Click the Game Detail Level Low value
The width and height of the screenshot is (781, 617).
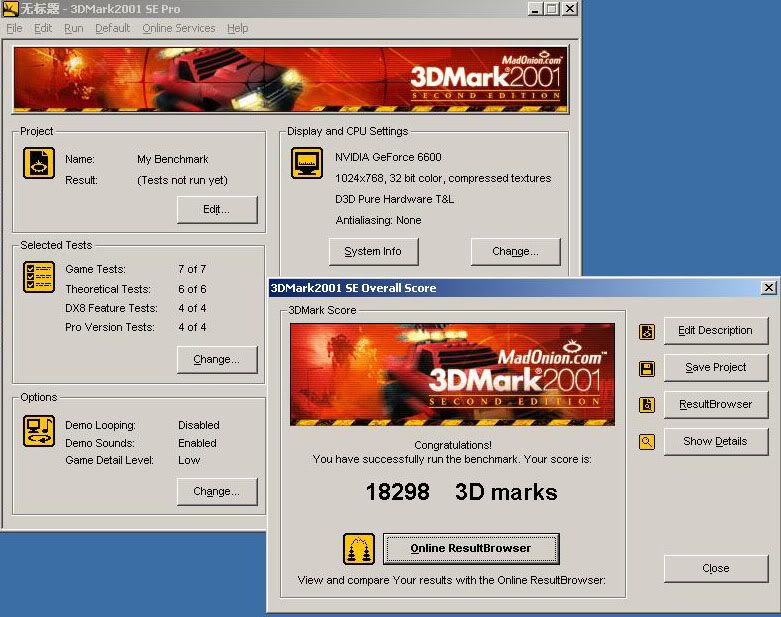tap(189, 460)
